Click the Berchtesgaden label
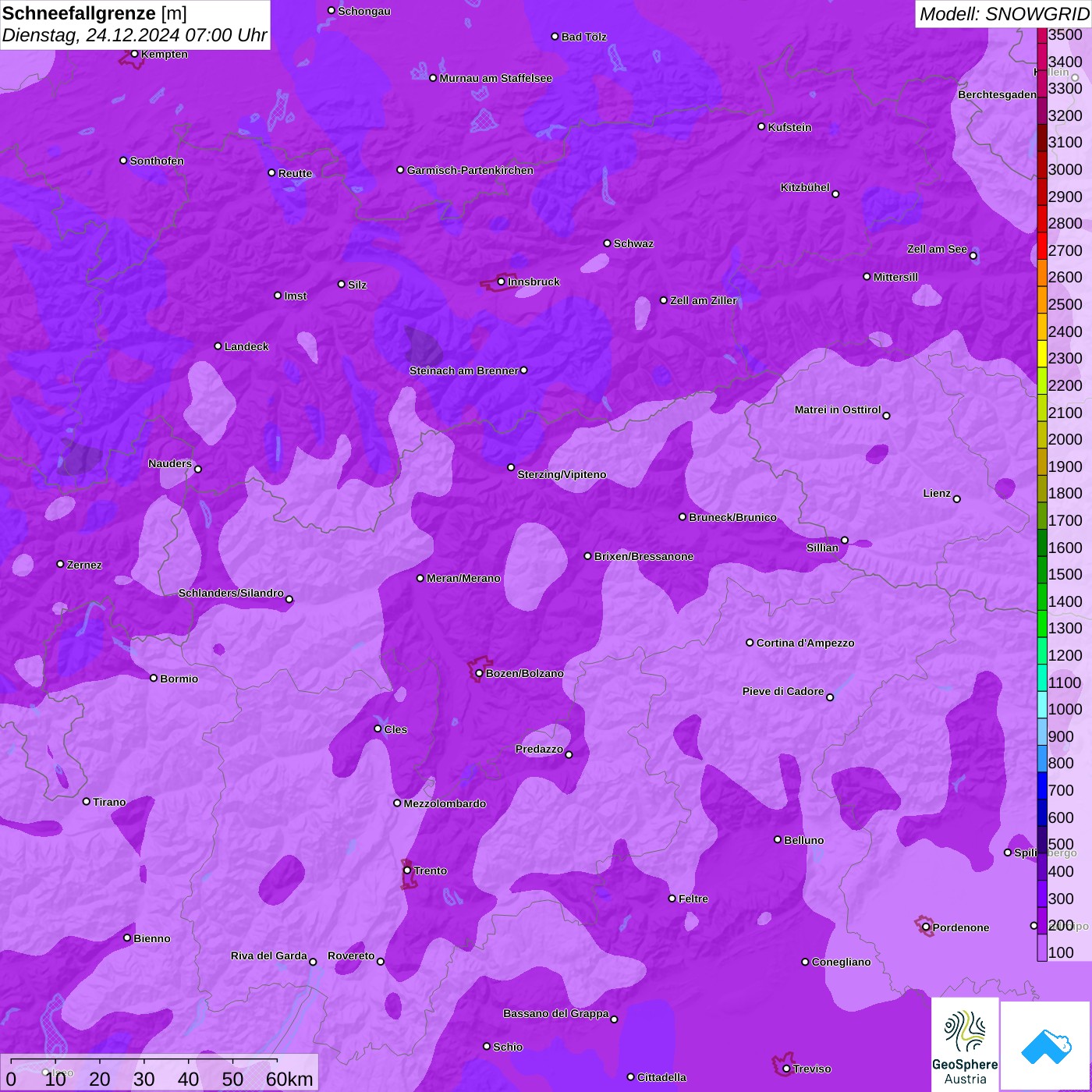The height and width of the screenshot is (1092, 1092). (x=998, y=94)
